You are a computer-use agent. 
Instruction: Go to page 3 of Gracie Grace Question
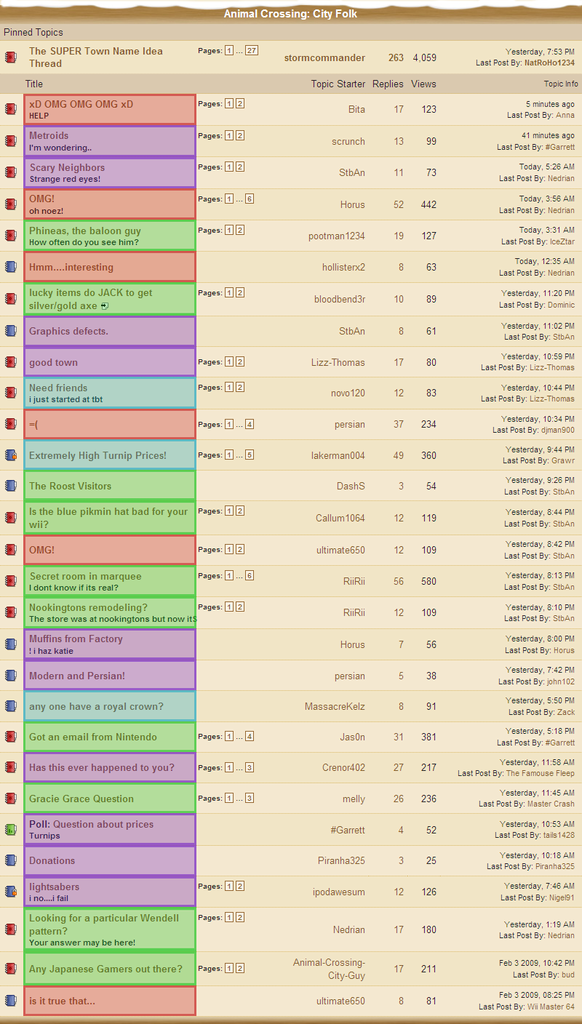point(249,798)
